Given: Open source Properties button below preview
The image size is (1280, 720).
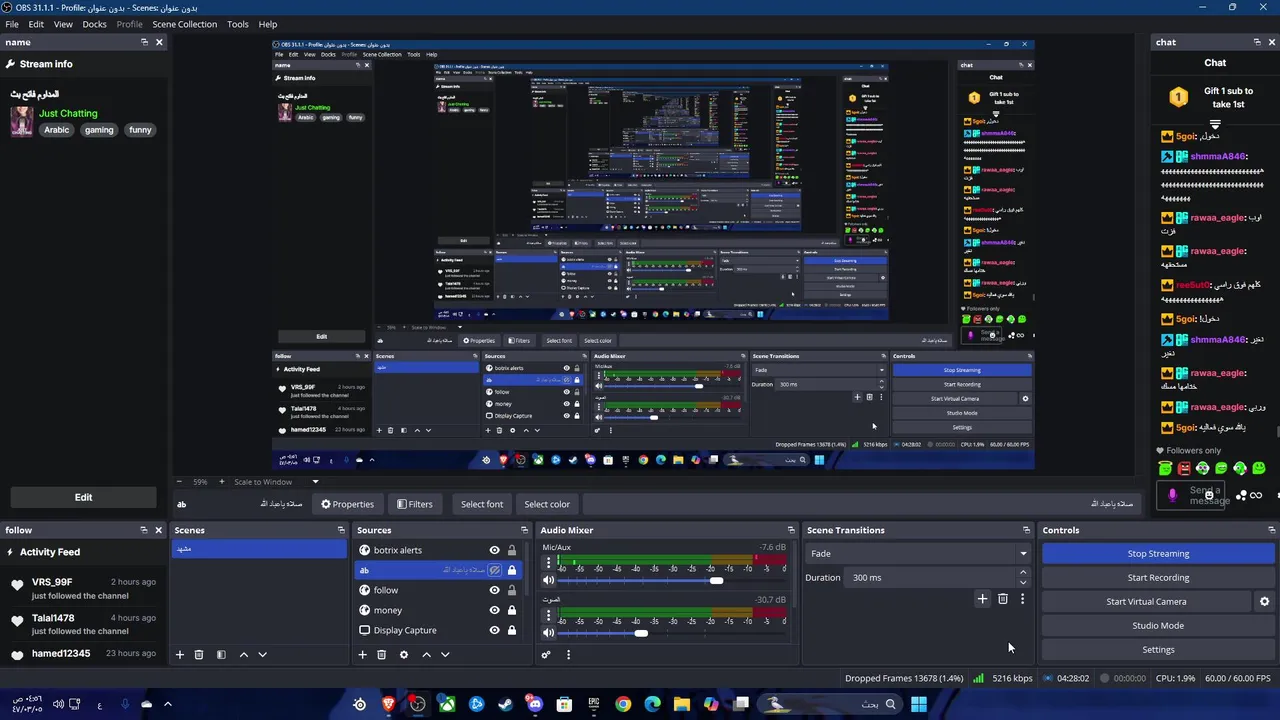Looking at the screenshot, I should click(x=347, y=504).
